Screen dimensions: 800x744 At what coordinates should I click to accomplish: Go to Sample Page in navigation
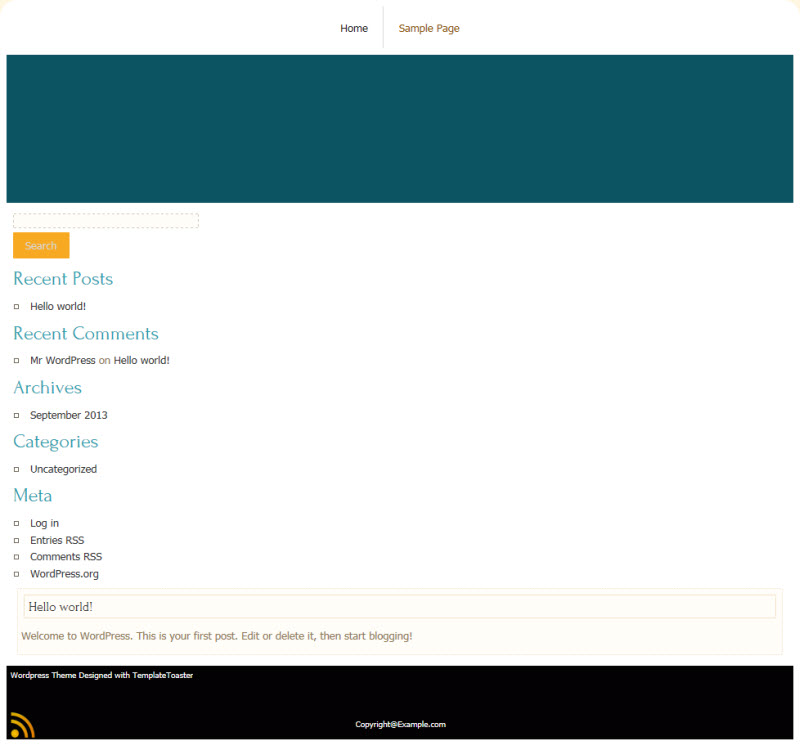tap(429, 28)
